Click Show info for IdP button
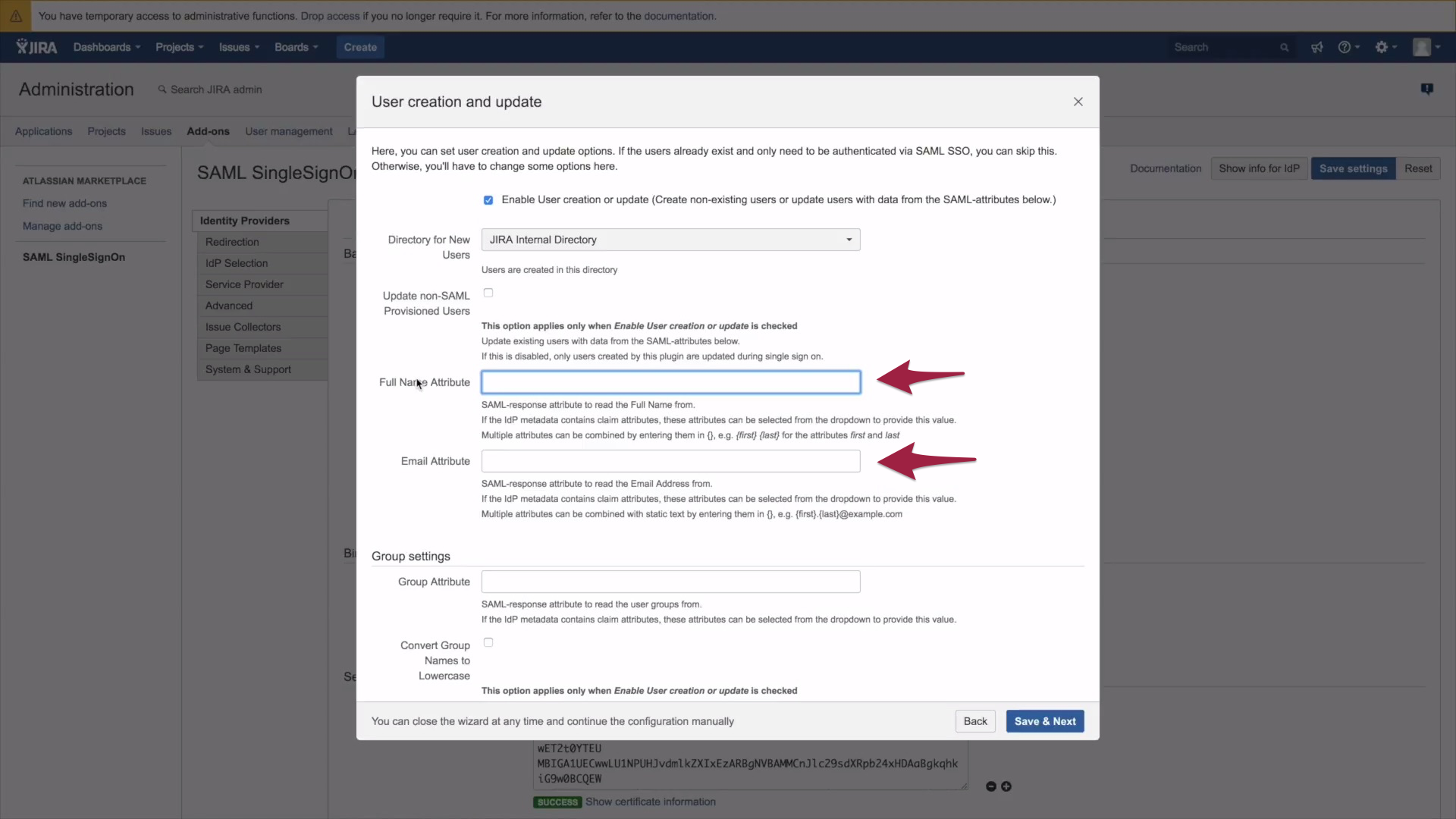This screenshot has height=819, width=1456. [x=1259, y=168]
